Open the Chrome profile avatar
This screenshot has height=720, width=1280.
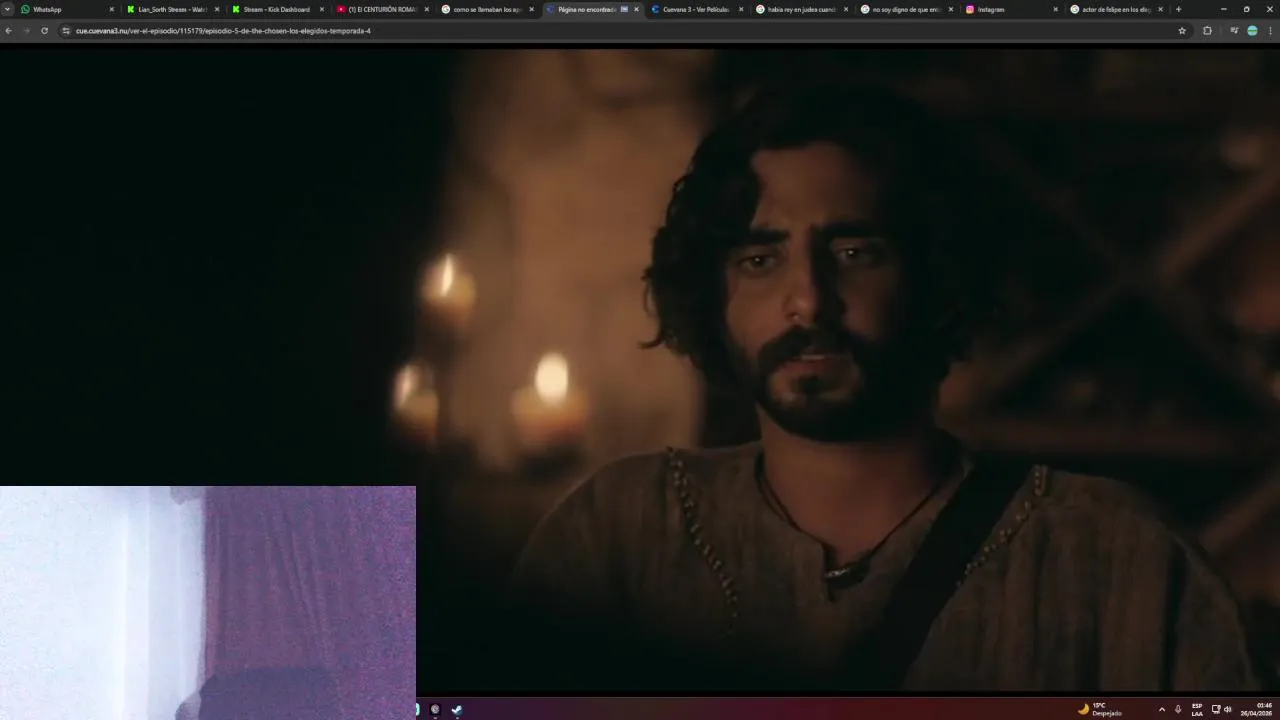tap(1252, 31)
